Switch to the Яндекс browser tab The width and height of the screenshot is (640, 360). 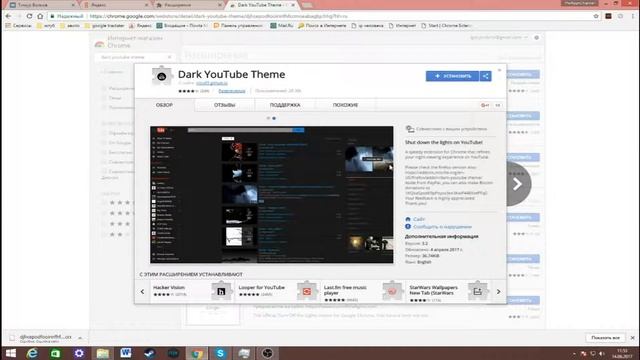coord(115,5)
